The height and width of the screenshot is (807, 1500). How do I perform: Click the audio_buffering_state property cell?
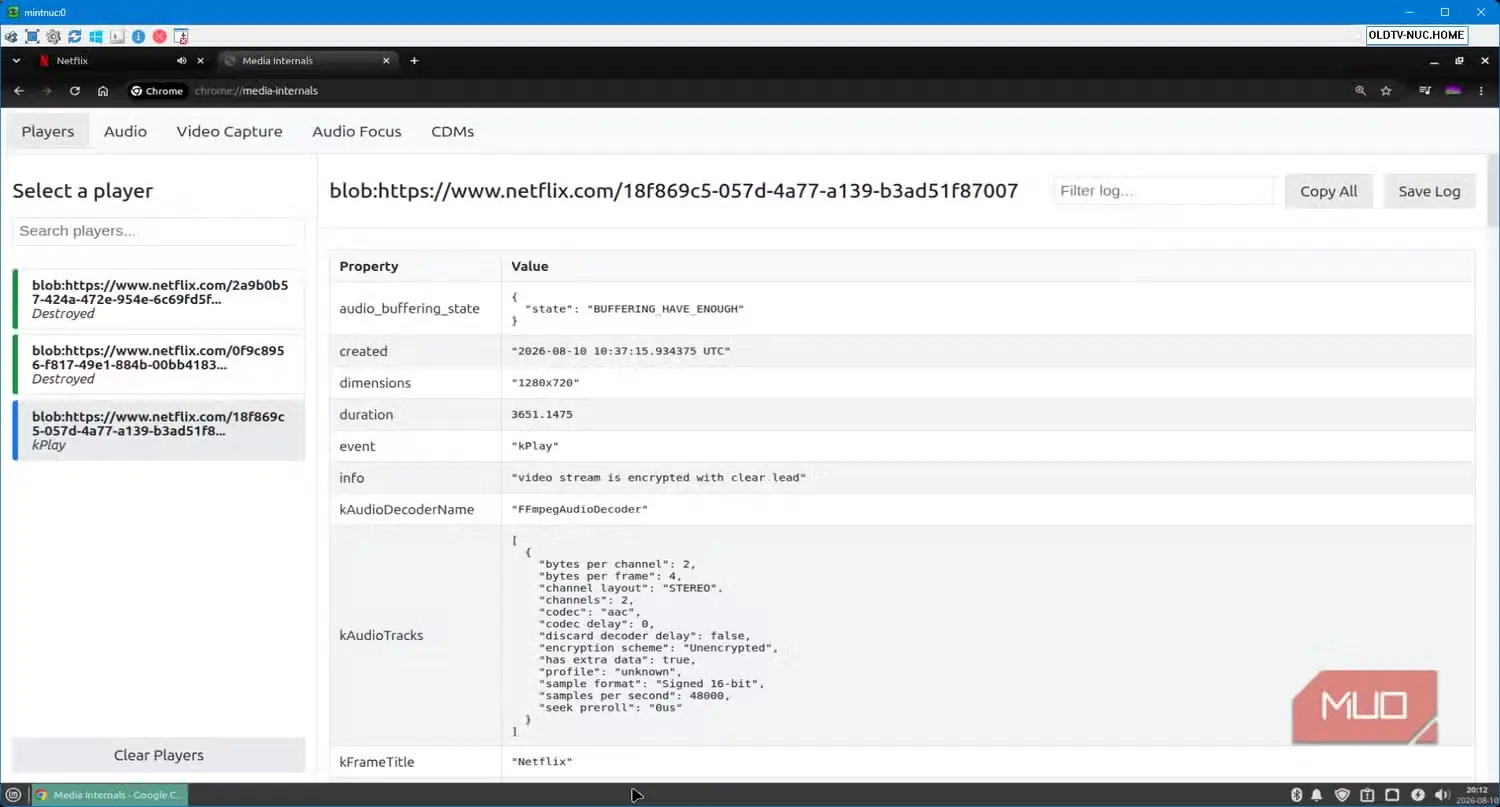pyautogui.click(x=415, y=308)
